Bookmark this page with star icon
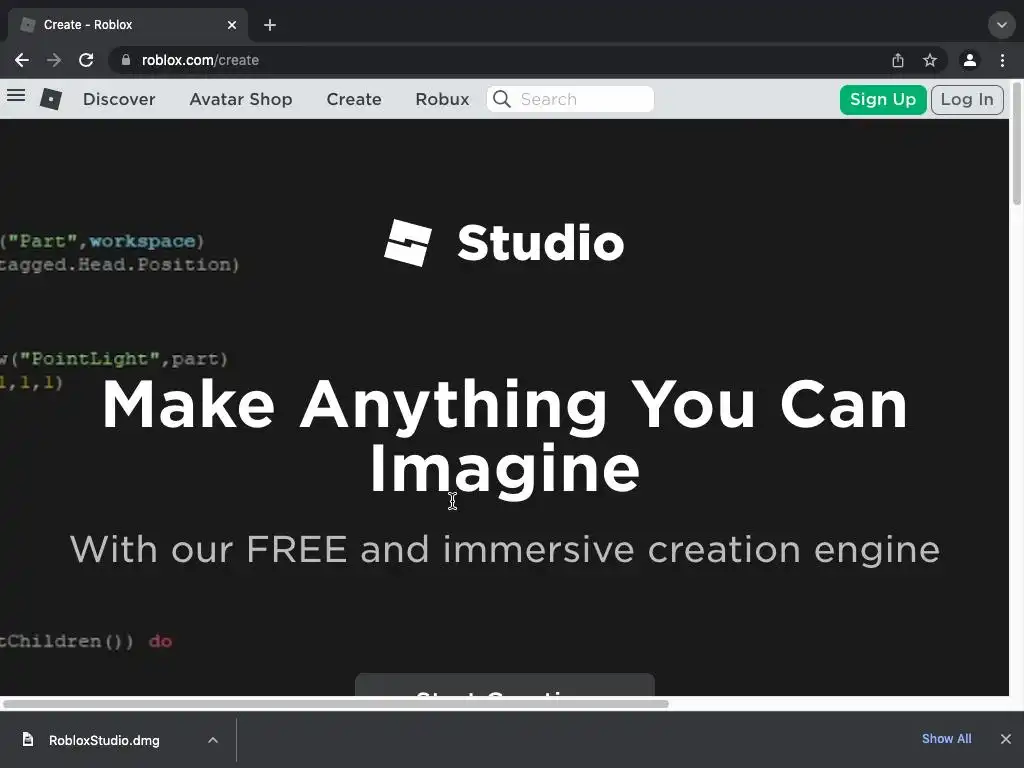The width and height of the screenshot is (1024, 768). pos(930,60)
